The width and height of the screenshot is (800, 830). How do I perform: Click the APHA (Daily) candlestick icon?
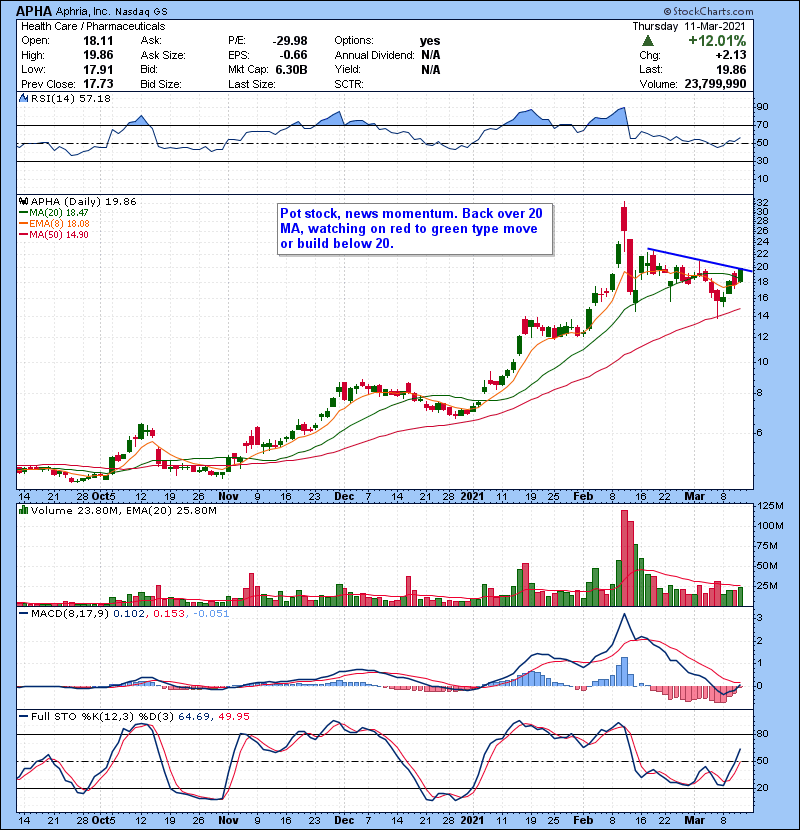coord(23,201)
